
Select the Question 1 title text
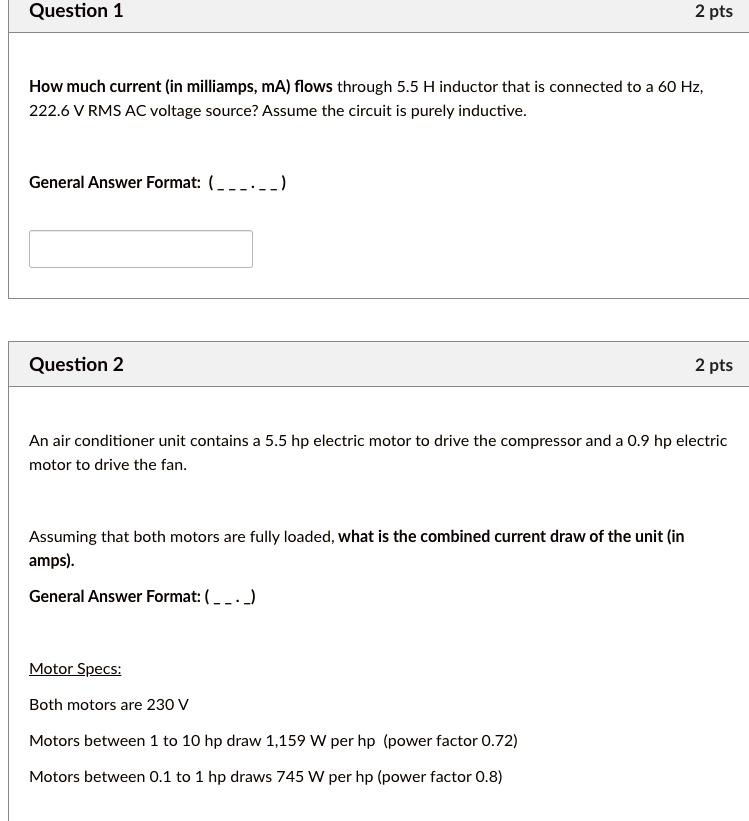(76, 11)
